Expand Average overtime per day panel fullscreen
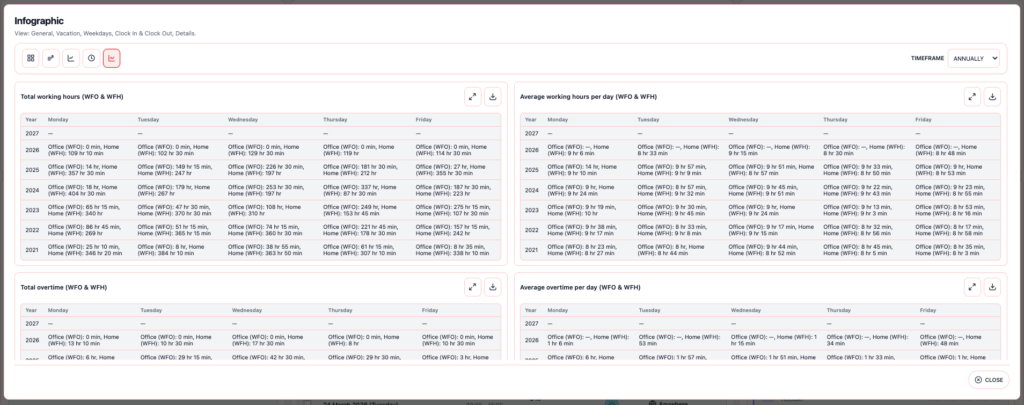Image resolution: width=1024 pixels, height=405 pixels. [972, 287]
